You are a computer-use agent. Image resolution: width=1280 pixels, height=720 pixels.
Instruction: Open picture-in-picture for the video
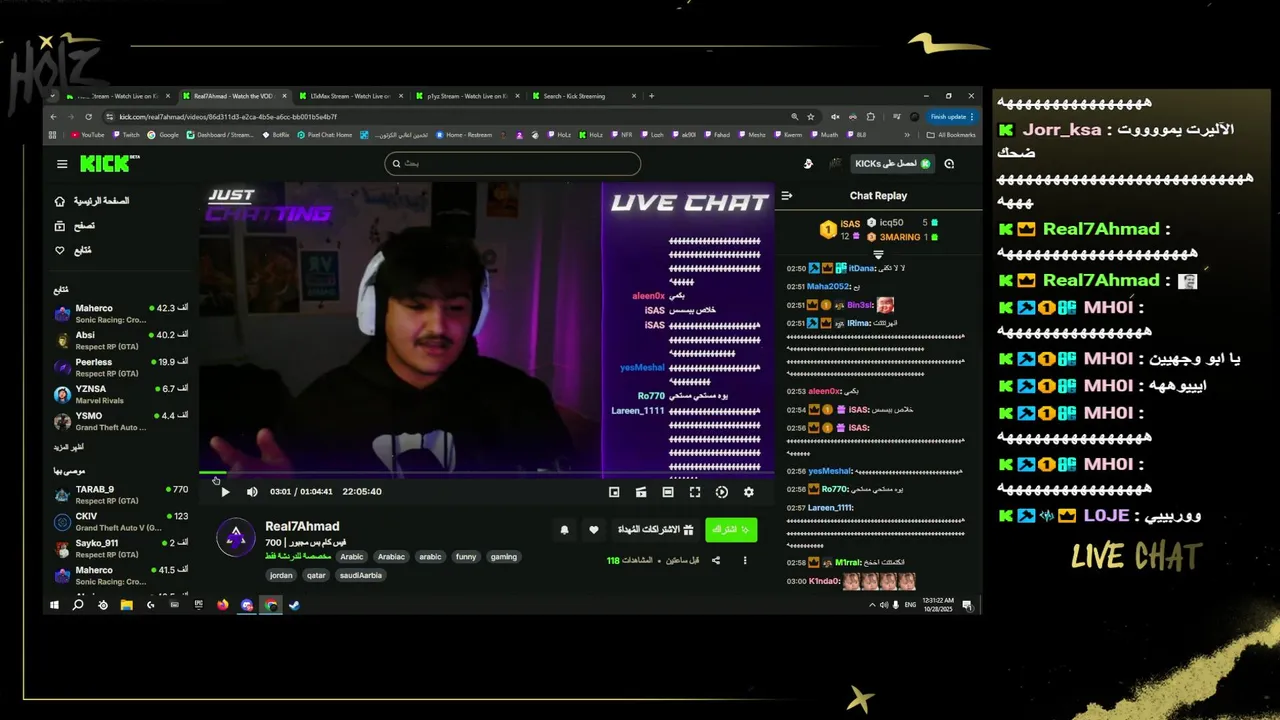click(614, 492)
